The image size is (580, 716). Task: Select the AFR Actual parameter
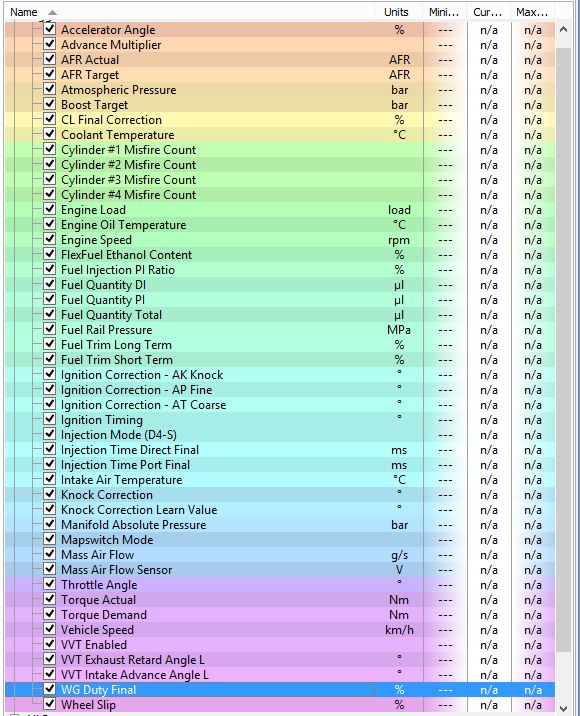280,60
